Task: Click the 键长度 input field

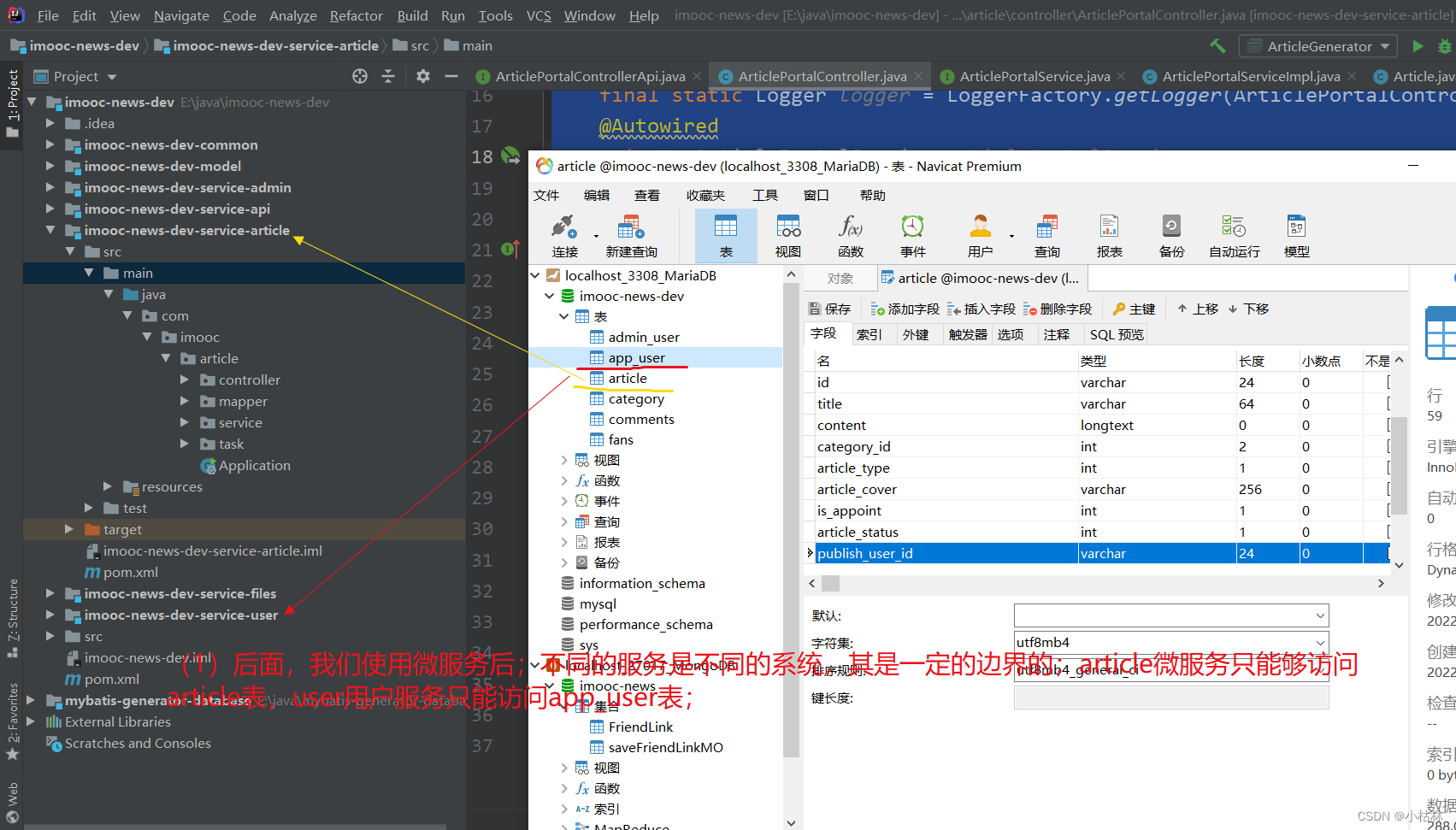Action: pyautogui.click(x=1171, y=698)
